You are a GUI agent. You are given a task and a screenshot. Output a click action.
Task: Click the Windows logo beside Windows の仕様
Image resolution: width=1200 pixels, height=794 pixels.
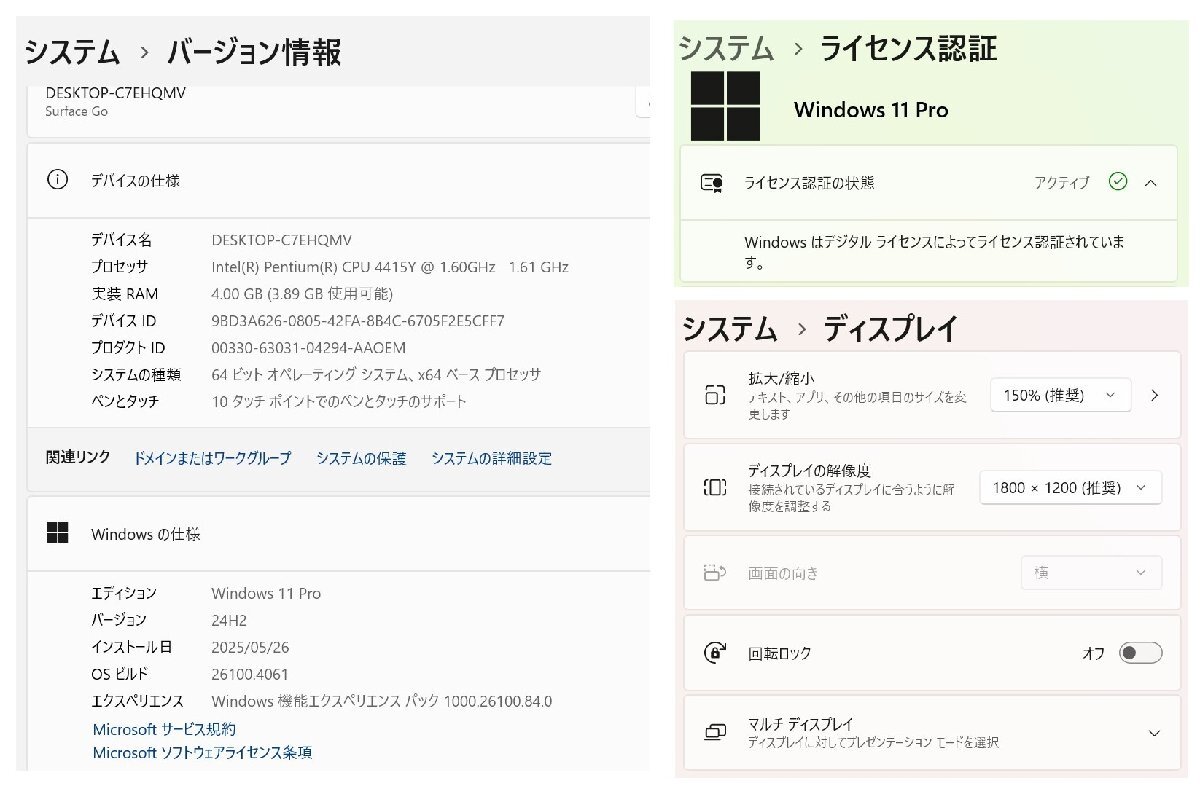(x=57, y=533)
